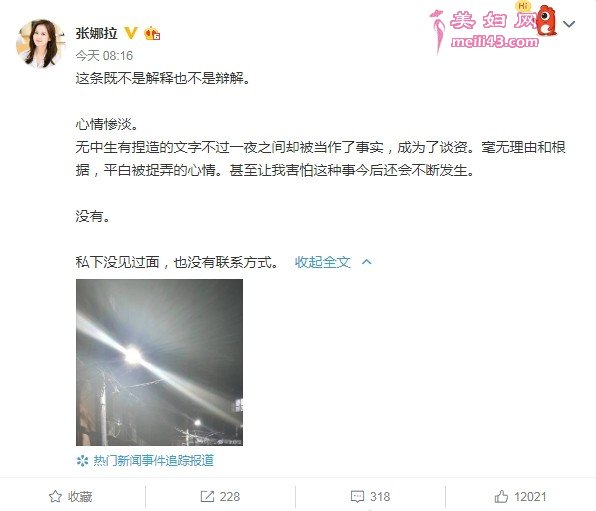Open the post timestamp 今天 08:16
Viewport: 596px width, 511px height.
click(x=104, y=56)
